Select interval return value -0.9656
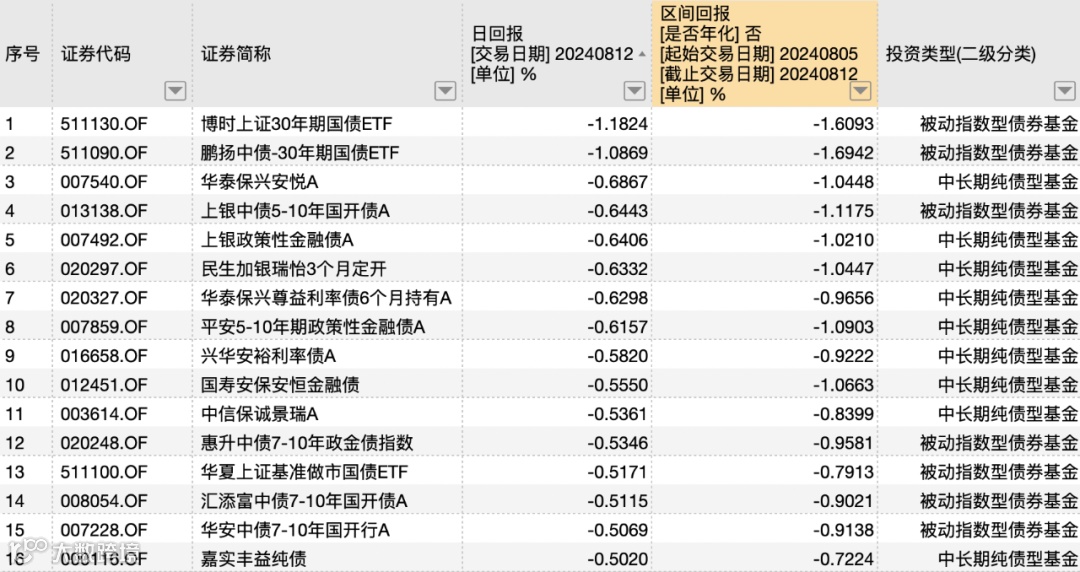Image resolution: width=1080 pixels, height=572 pixels. pos(843,298)
